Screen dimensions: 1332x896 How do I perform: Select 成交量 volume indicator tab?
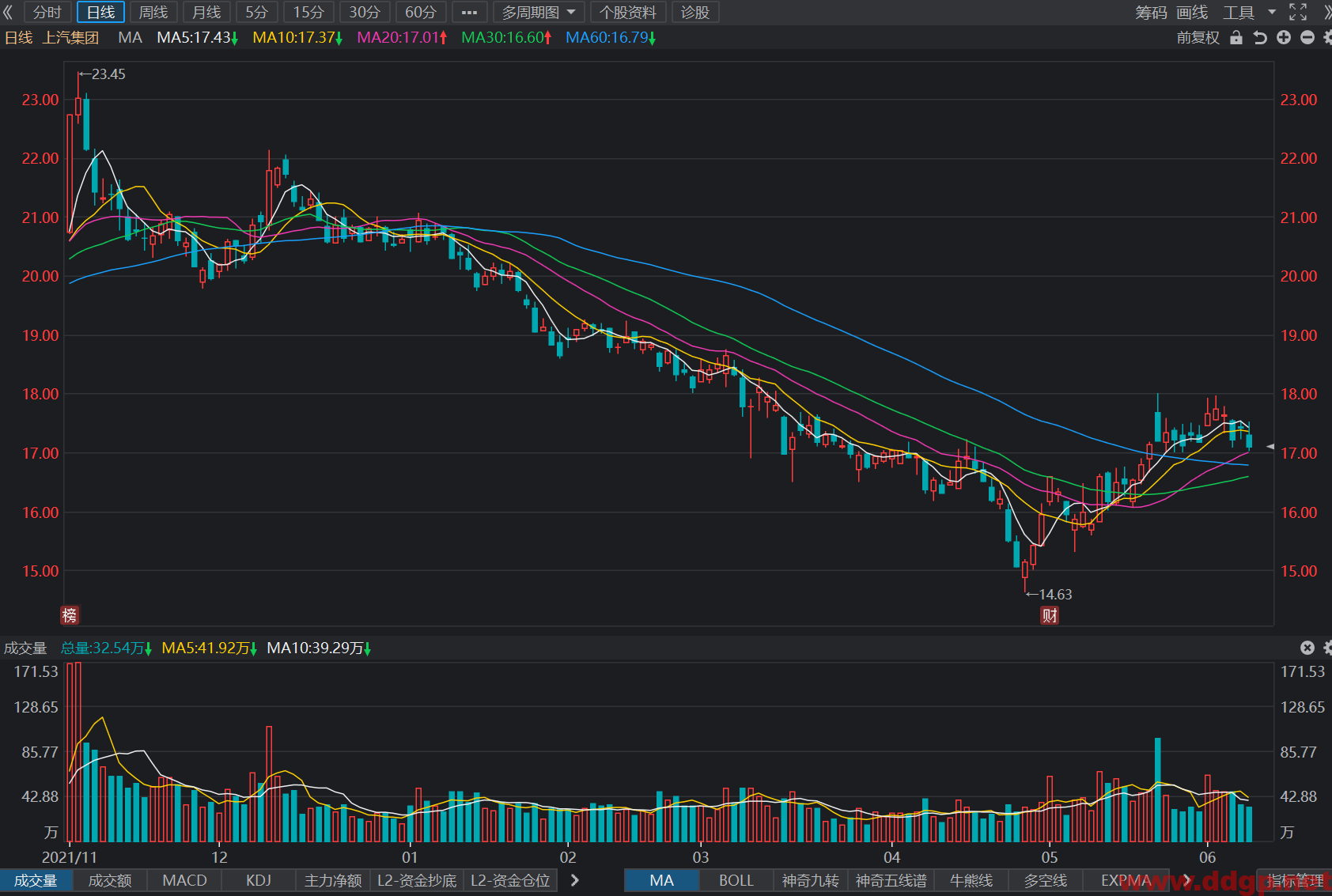pyautogui.click(x=36, y=880)
